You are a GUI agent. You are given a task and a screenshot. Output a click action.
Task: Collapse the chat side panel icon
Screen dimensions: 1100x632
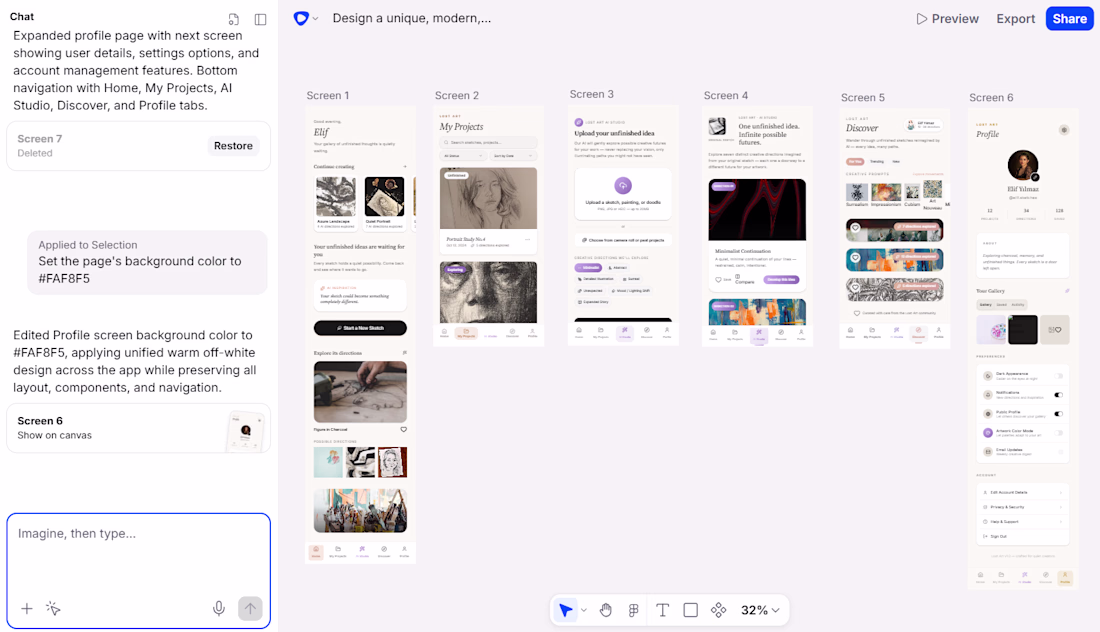(260, 19)
